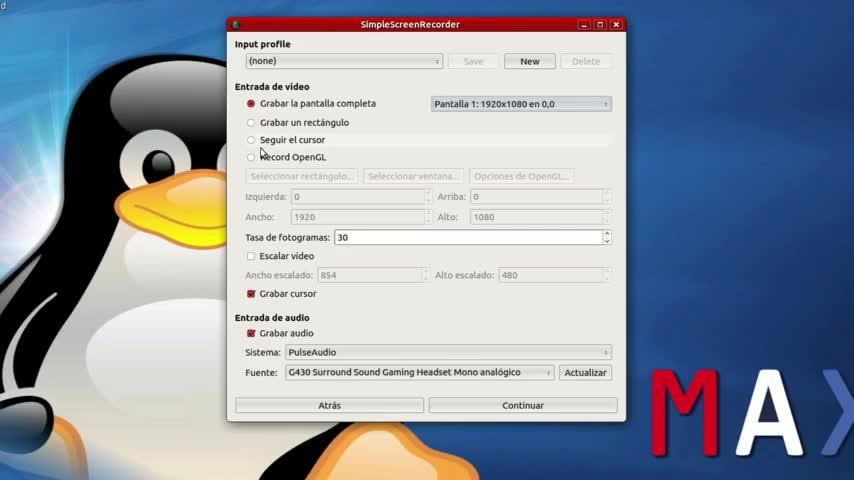Click the Entrada de vídeo heading text

(x=272, y=87)
